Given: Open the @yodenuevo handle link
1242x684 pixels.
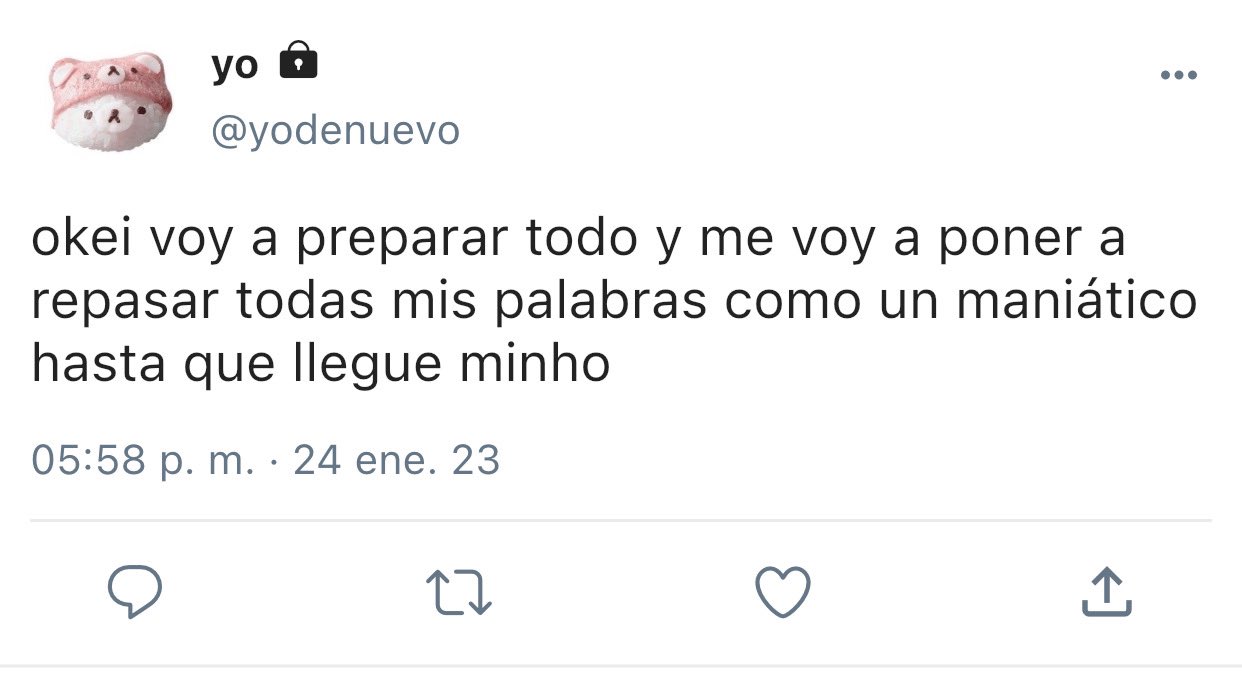Looking at the screenshot, I should click(335, 130).
